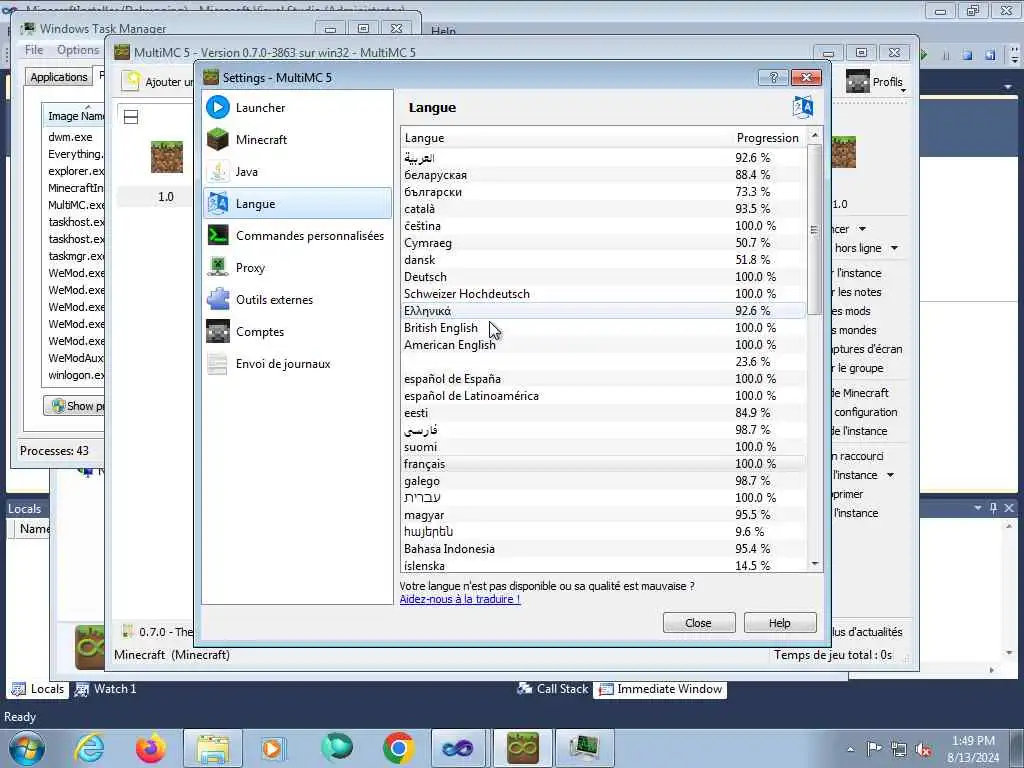
Task: Collapse the instance group toggle in MultiMC
Action: click(x=131, y=117)
